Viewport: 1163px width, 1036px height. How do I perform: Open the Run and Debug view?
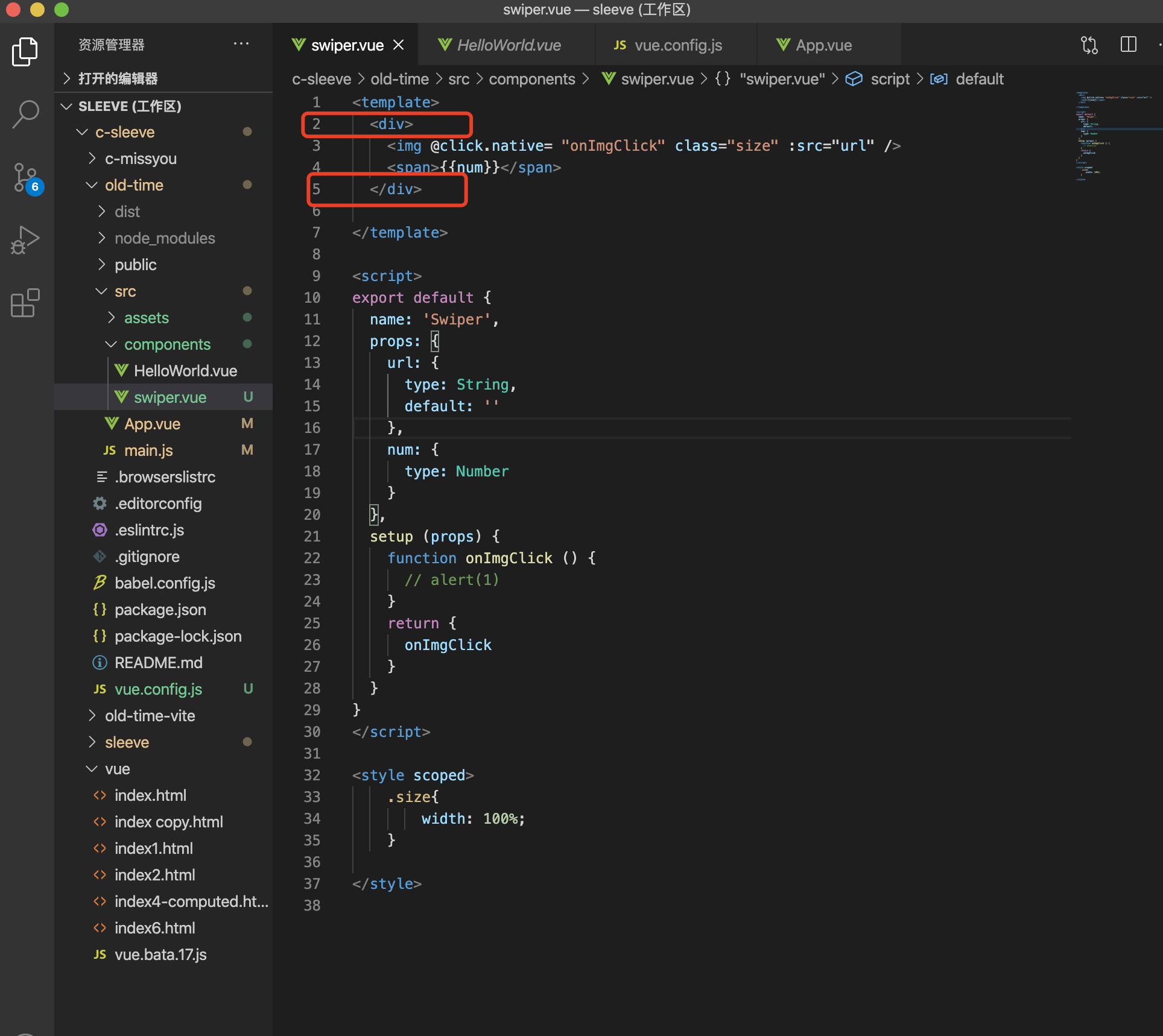point(25,240)
